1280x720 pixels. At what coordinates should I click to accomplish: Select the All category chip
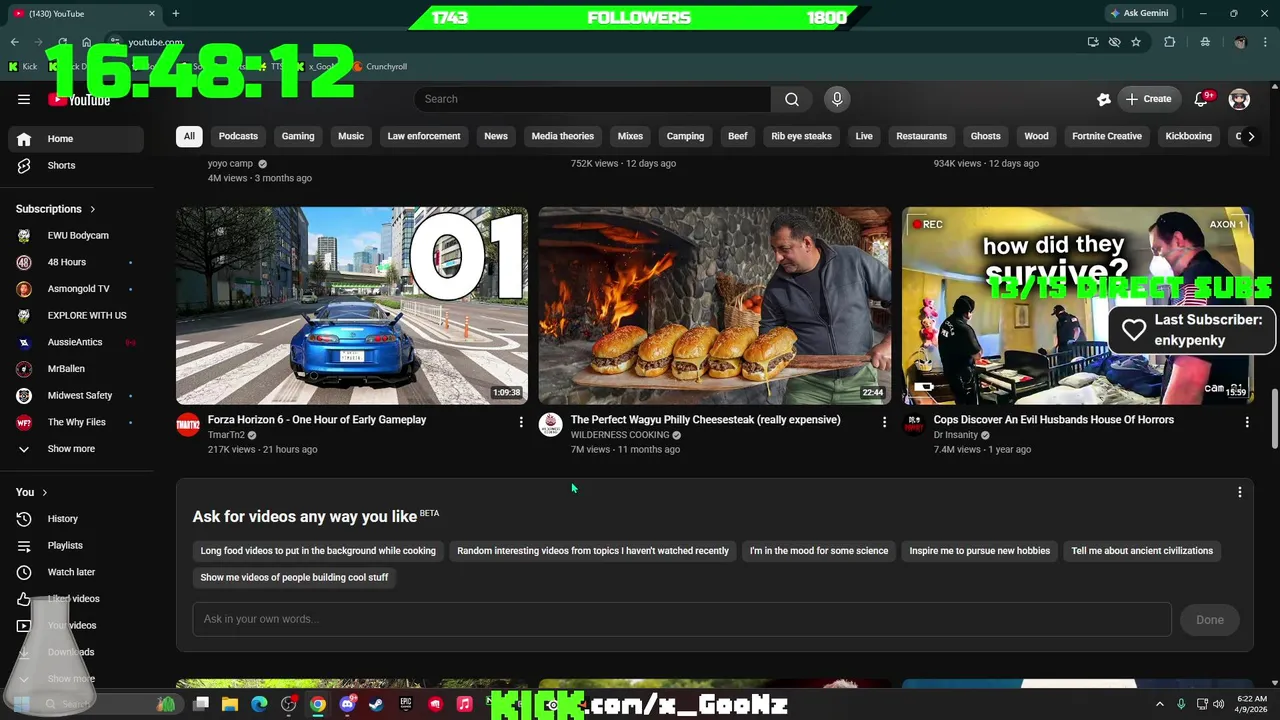coord(189,136)
